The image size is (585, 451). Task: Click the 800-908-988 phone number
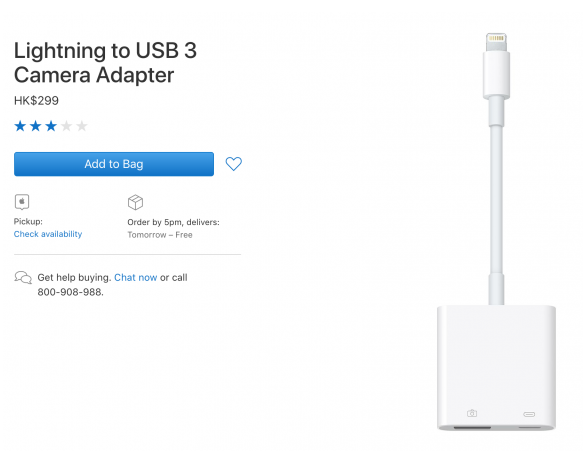71,292
